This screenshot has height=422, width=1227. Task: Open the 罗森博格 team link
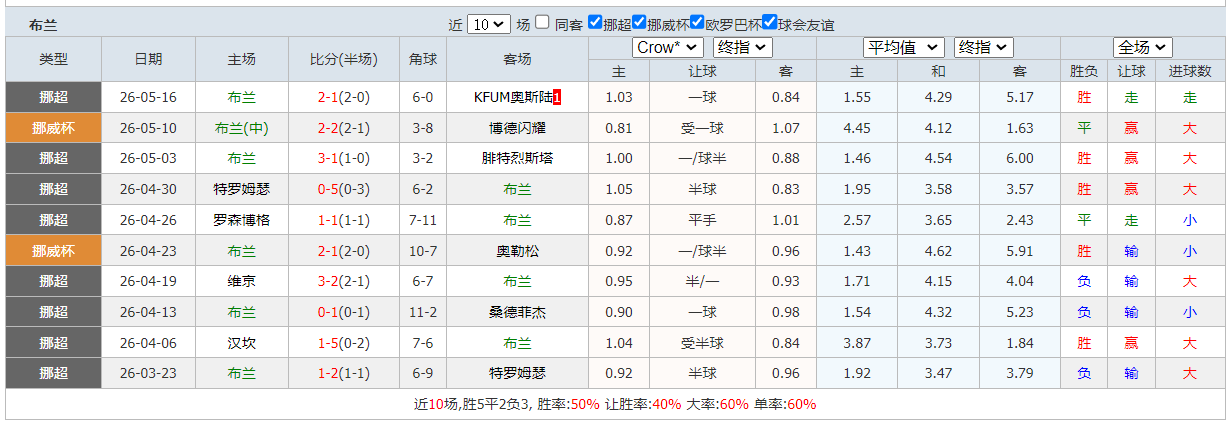click(x=242, y=220)
